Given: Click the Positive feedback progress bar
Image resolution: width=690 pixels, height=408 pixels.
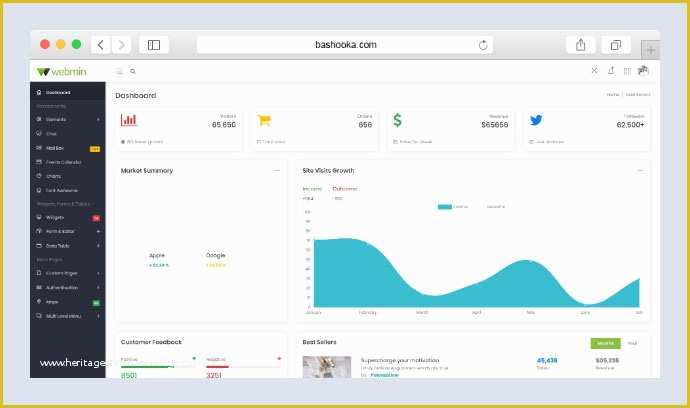Looking at the screenshot, I should click(156, 367).
